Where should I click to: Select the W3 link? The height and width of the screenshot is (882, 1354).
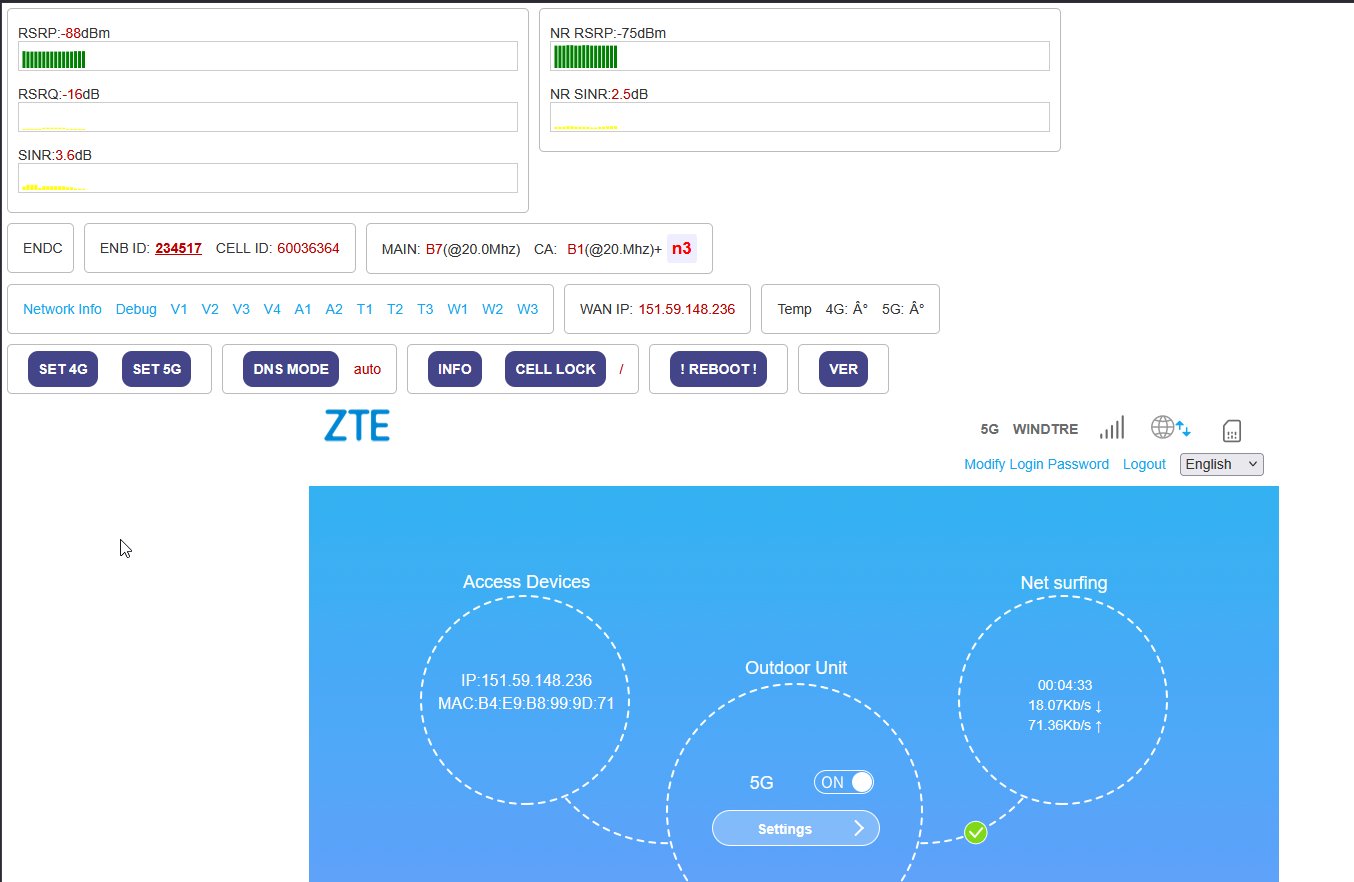click(527, 309)
